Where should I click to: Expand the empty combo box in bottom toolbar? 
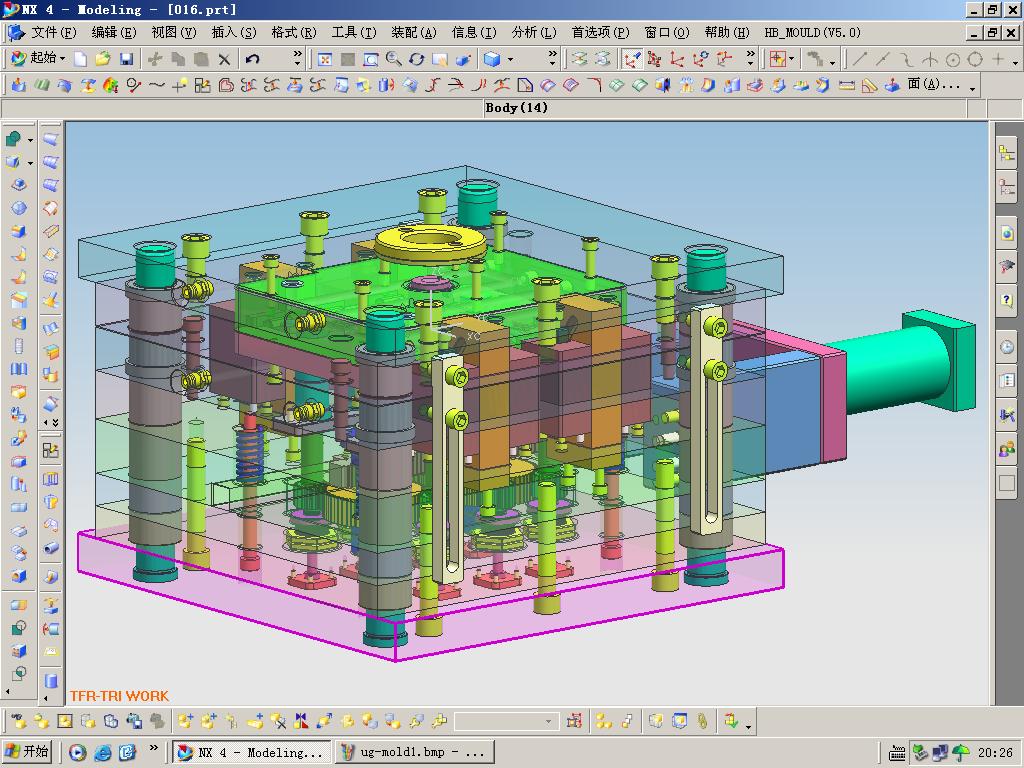[x=548, y=721]
